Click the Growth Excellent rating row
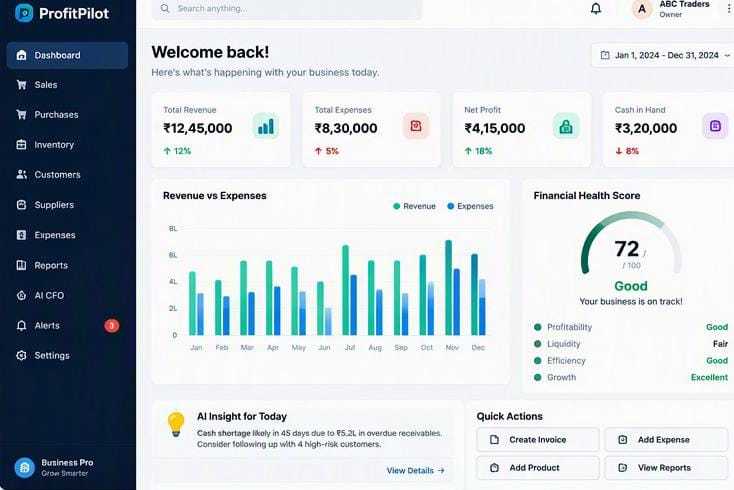Image resolution: width=734 pixels, height=490 pixels. click(x=631, y=377)
